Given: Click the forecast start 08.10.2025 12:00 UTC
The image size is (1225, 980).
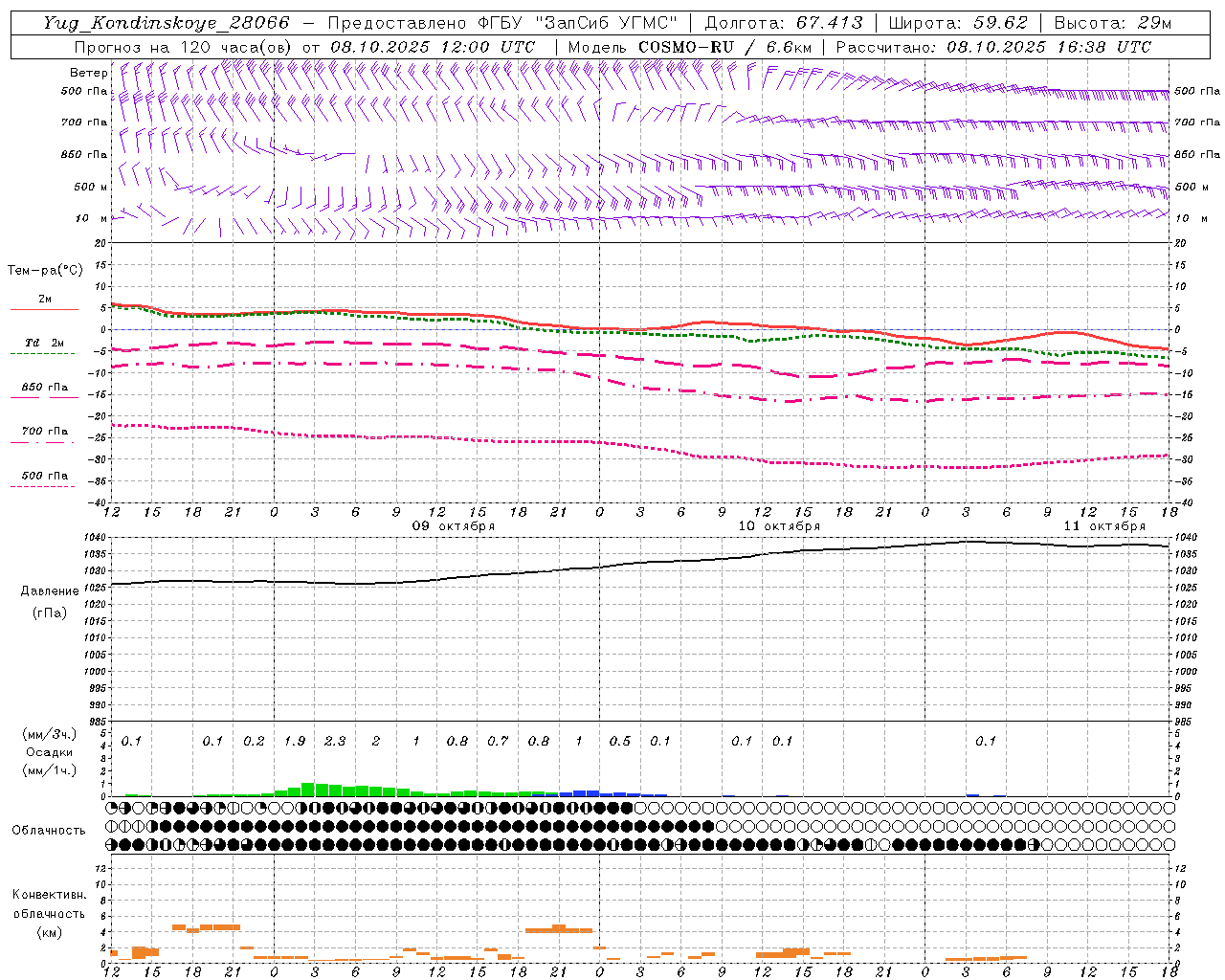Looking at the screenshot, I should (x=433, y=47).
